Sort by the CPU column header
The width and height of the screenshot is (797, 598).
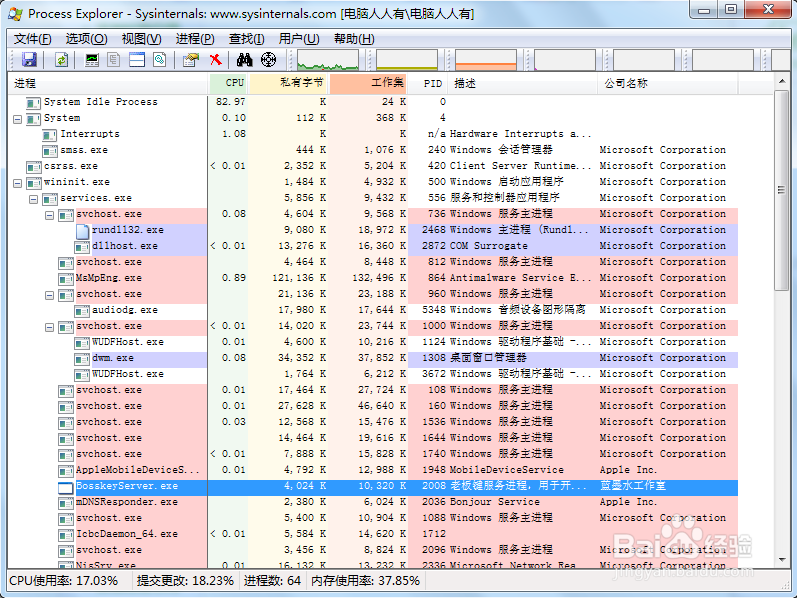click(229, 83)
